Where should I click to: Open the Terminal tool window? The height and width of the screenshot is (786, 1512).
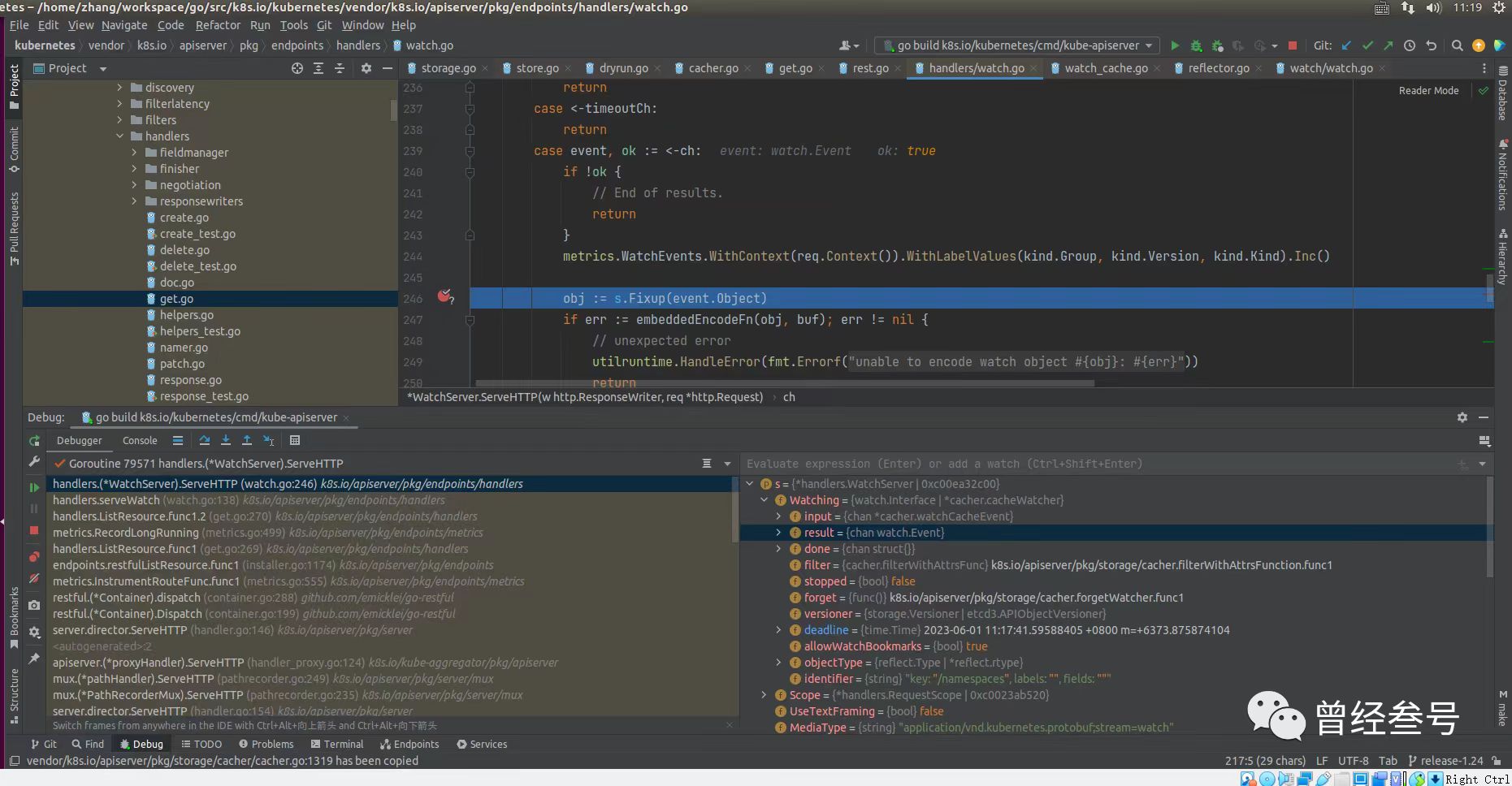point(336,744)
